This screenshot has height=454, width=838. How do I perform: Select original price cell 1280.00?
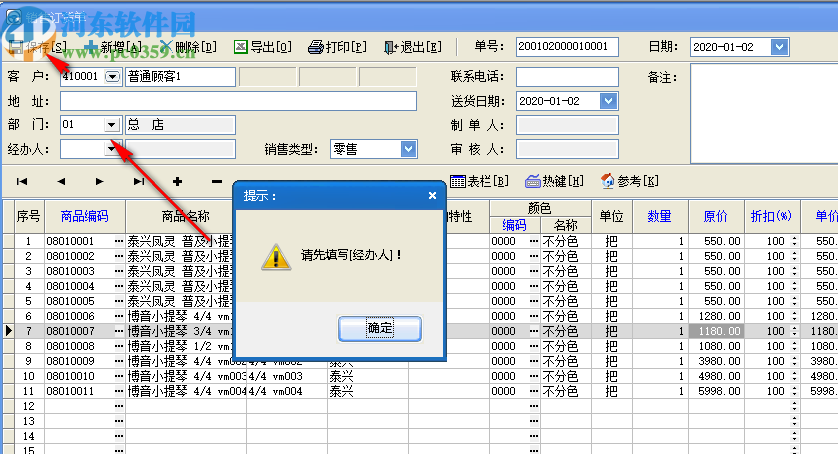click(x=716, y=316)
